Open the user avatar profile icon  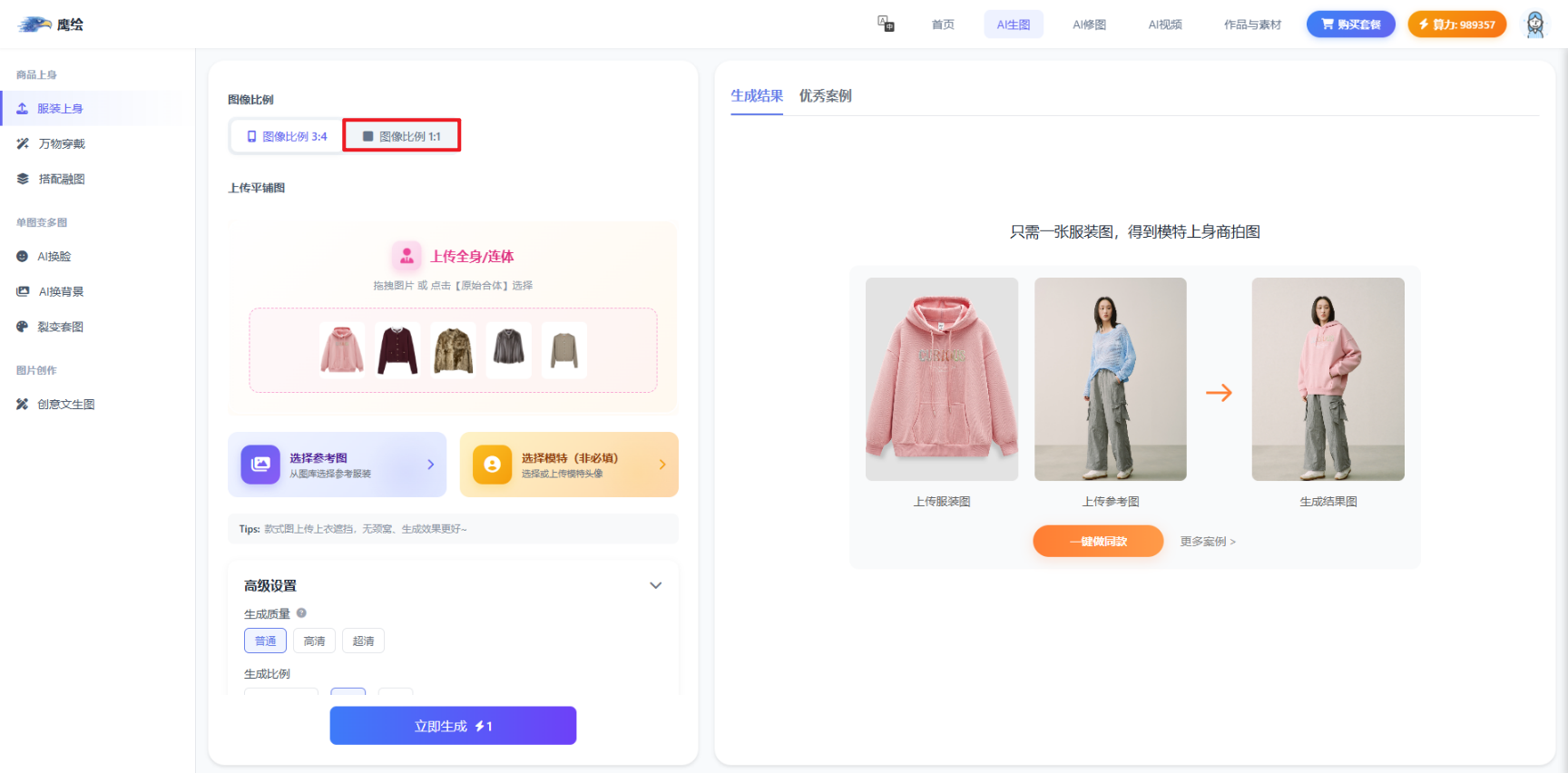coord(1534,24)
